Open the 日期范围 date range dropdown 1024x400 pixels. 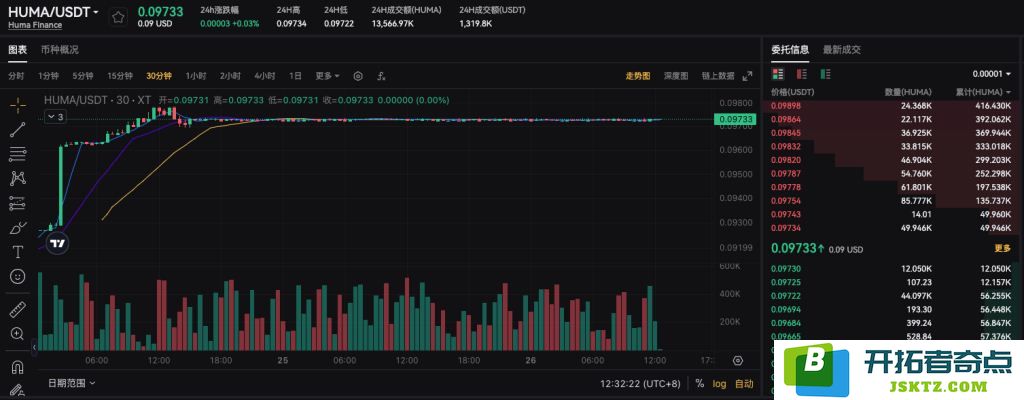tap(71, 383)
